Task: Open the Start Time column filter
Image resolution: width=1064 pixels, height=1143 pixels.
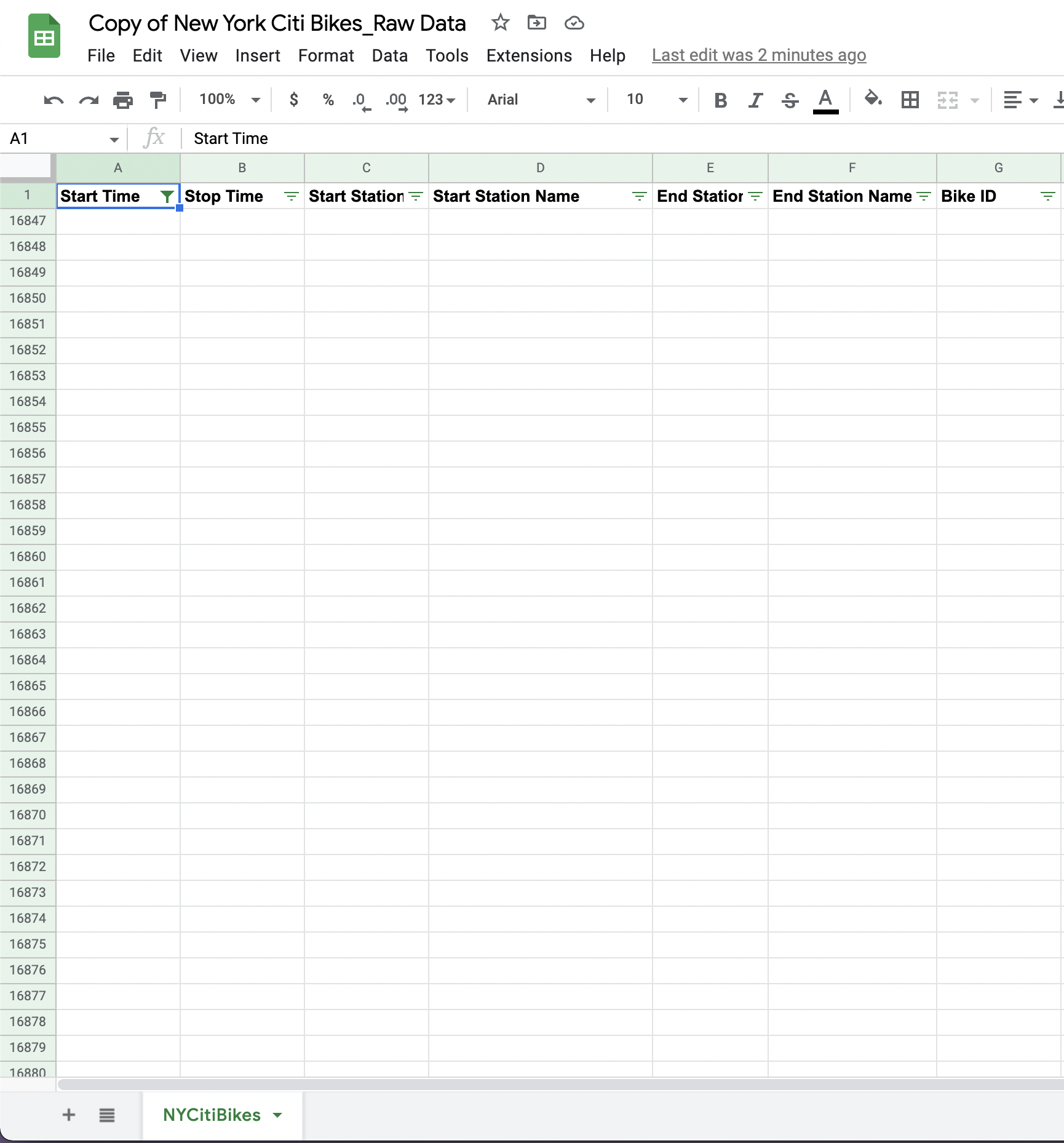Action: point(166,196)
